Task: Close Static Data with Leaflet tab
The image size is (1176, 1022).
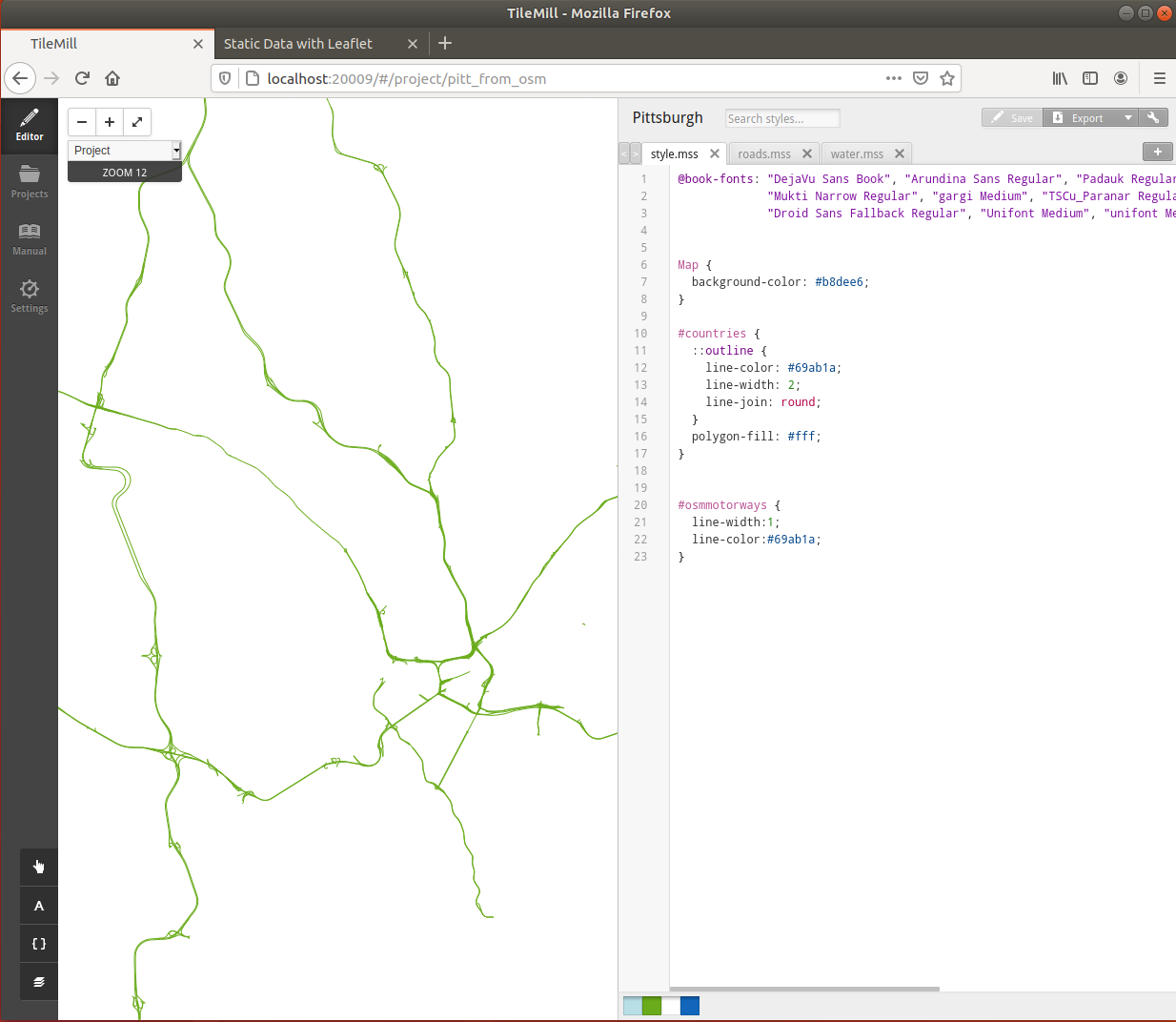Action: click(413, 44)
